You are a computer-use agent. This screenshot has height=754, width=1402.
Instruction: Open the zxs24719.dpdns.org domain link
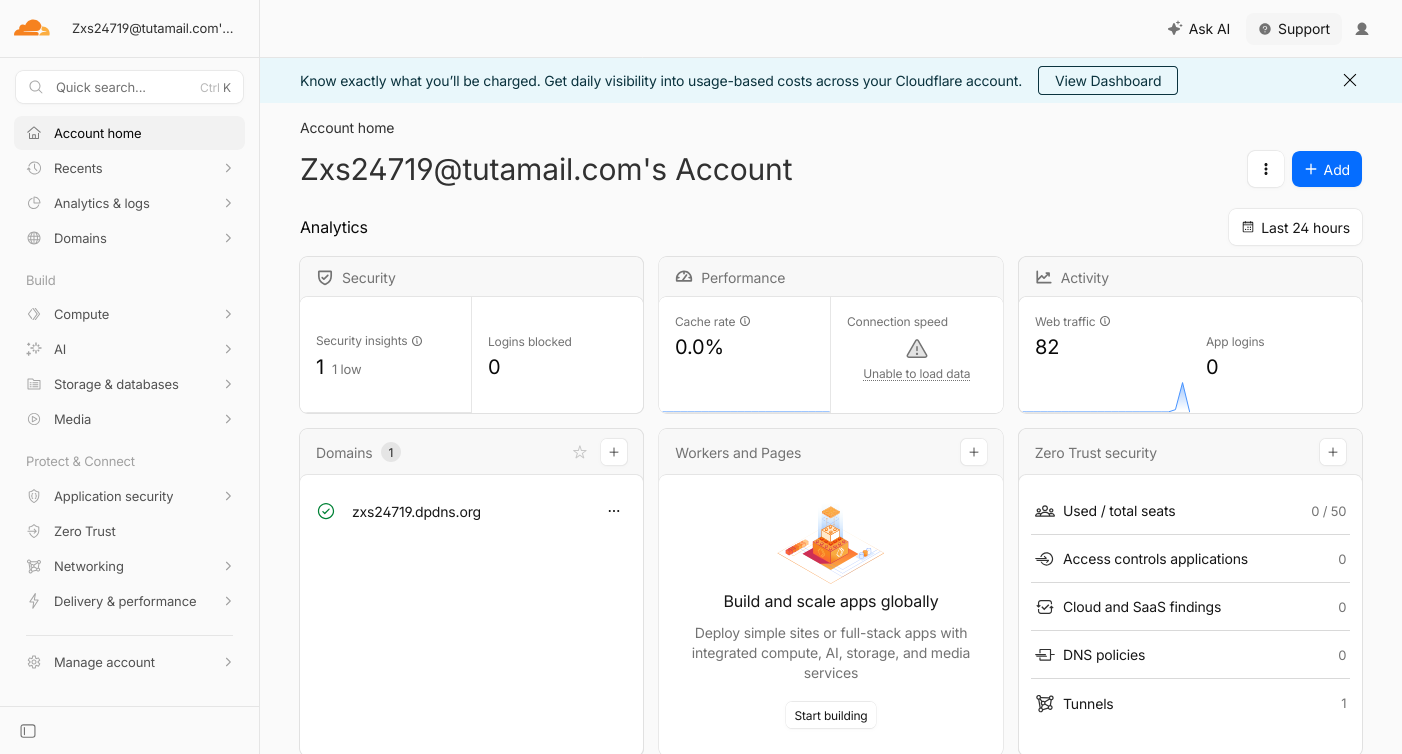416,512
